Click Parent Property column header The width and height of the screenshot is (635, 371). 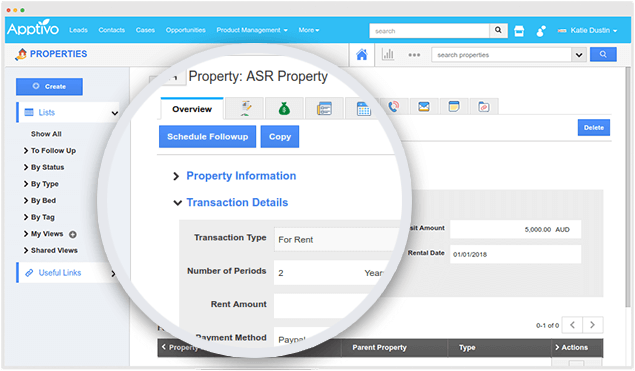pos(379,348)
